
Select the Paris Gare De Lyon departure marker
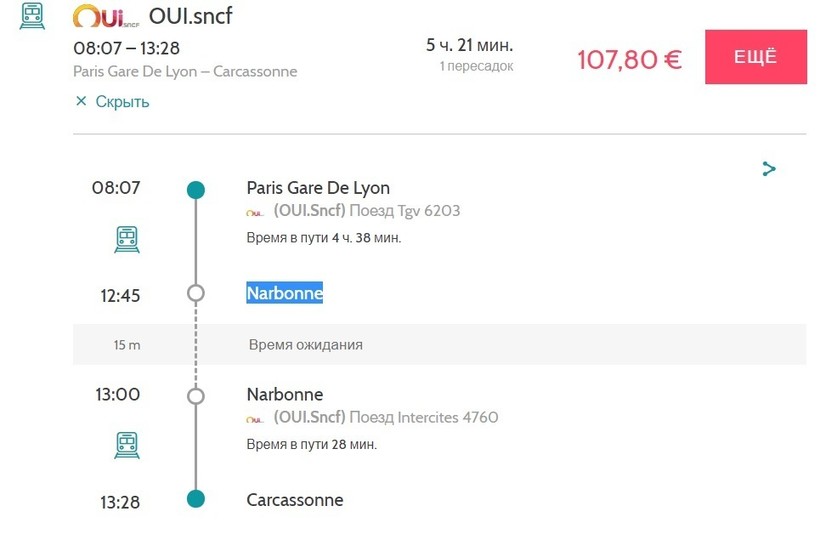coord(196,190)
